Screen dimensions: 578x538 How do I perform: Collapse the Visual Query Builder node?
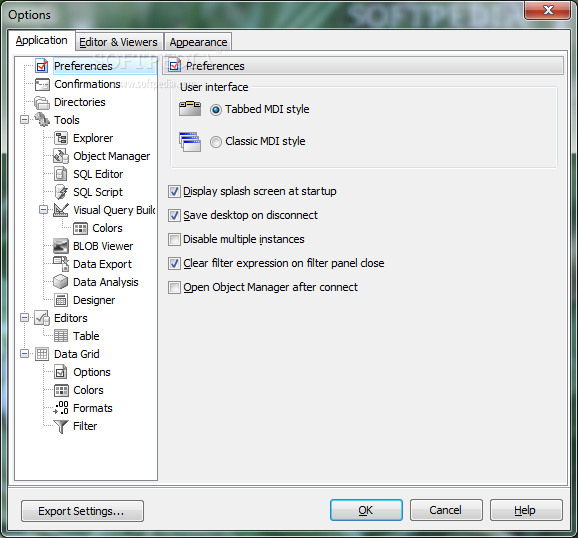(43, 210)
